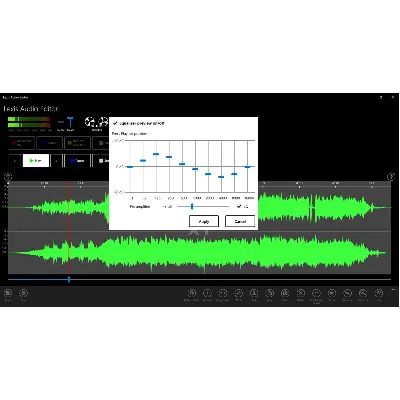The image size is (400, 400).
Task: Click the 31 Hz equalizer band handle
Action: point(130,167)
